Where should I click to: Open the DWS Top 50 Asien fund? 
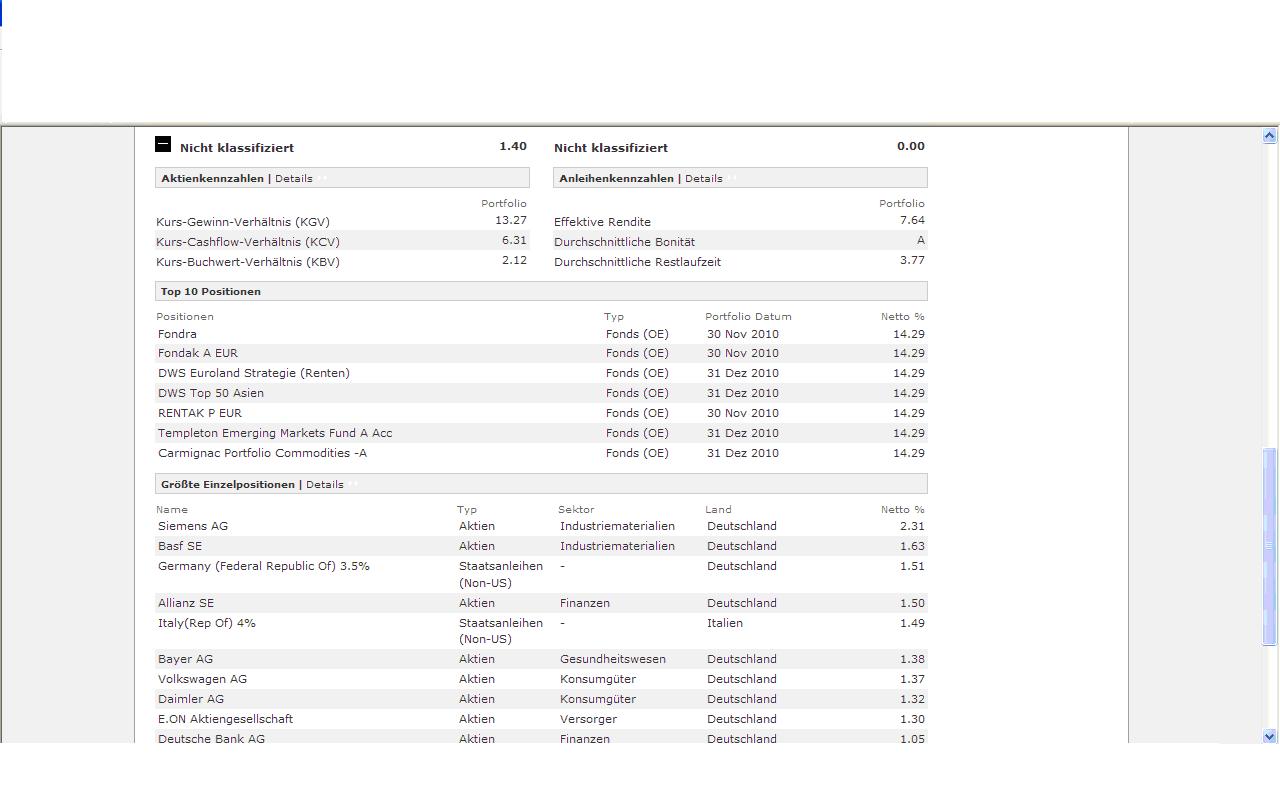pyautogui.click(x=211, y=393)
